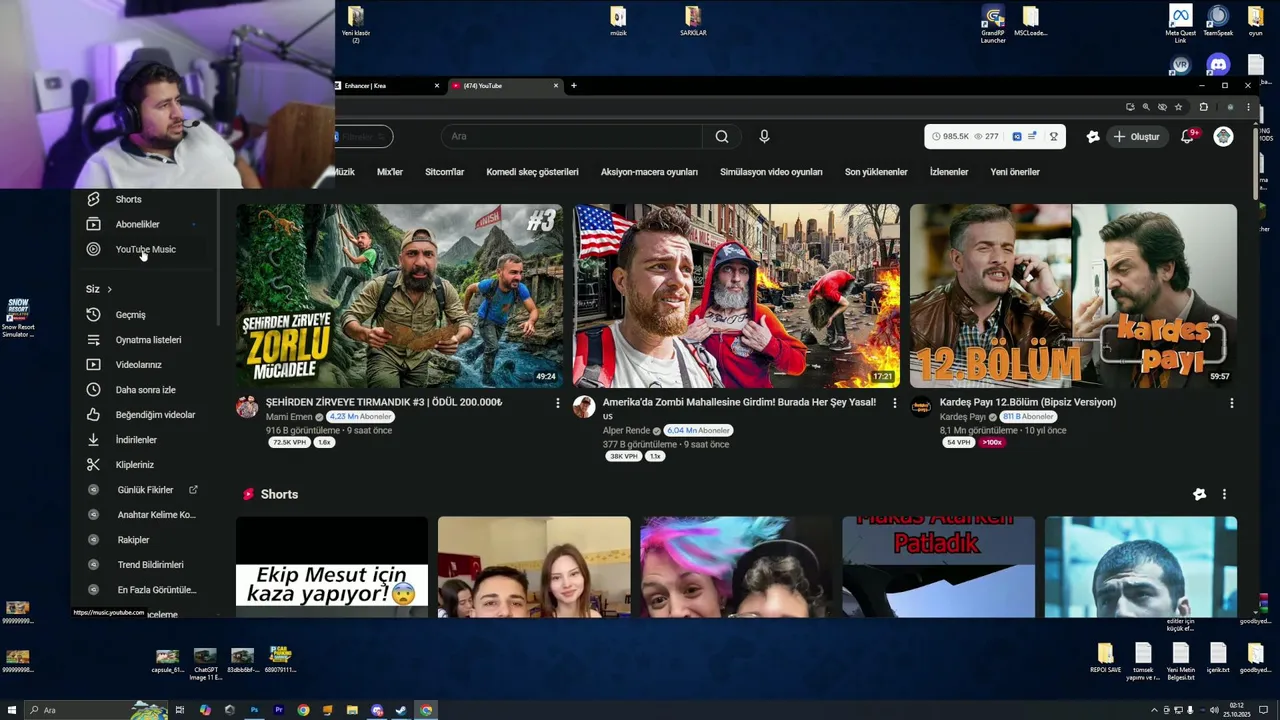Bookmark this page with the star icon
The height and width of the screenshot is (720, 1280).
[x=1178, y=107]
